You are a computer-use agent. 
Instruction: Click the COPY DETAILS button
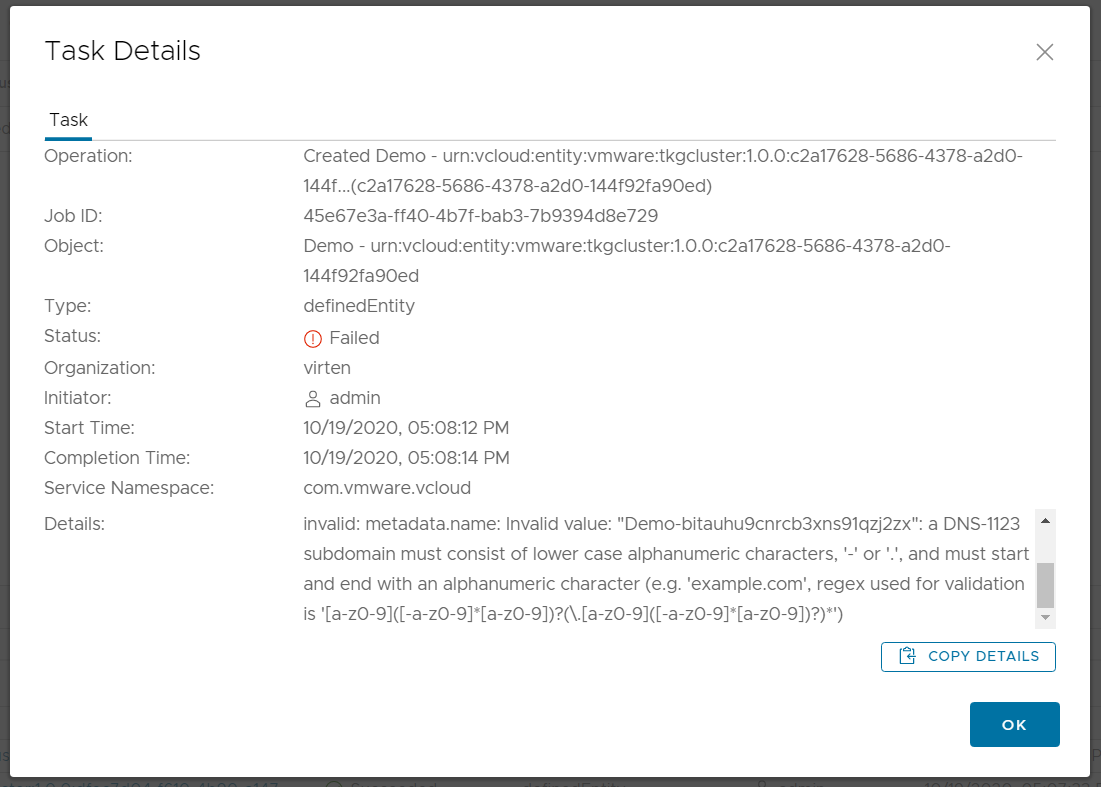tap(968, 656)
